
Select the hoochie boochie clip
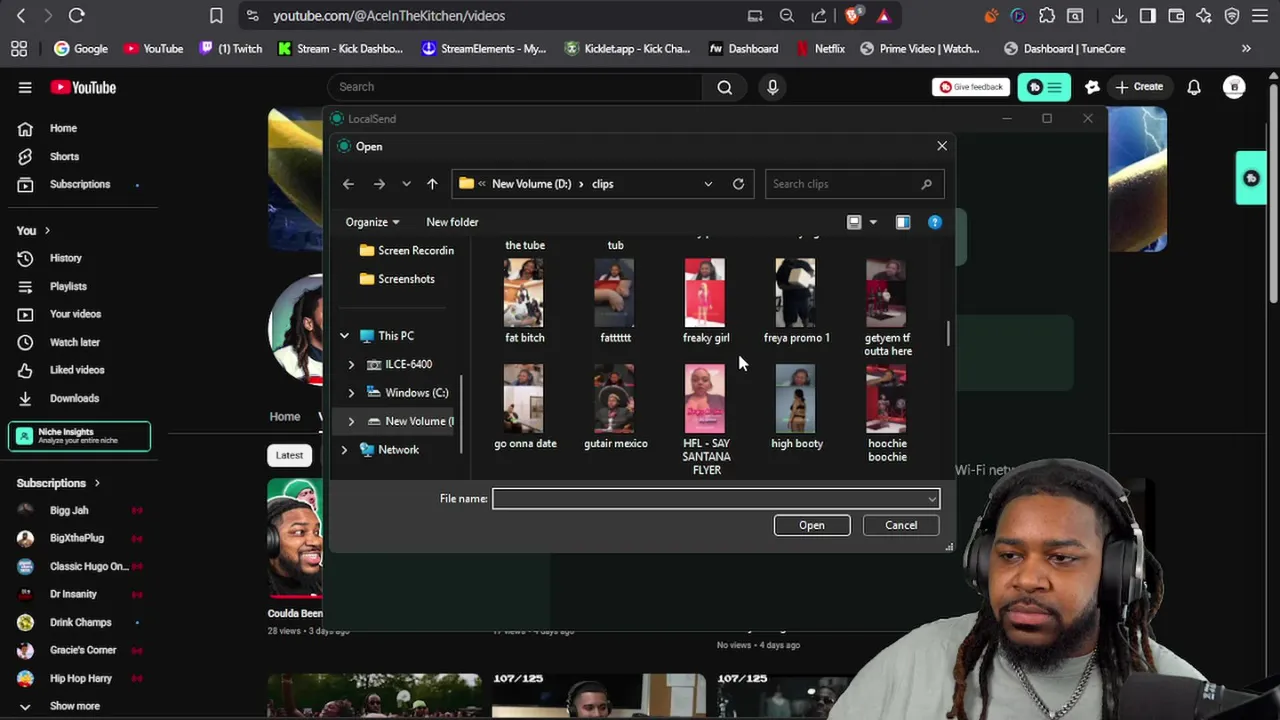(887, 414)
